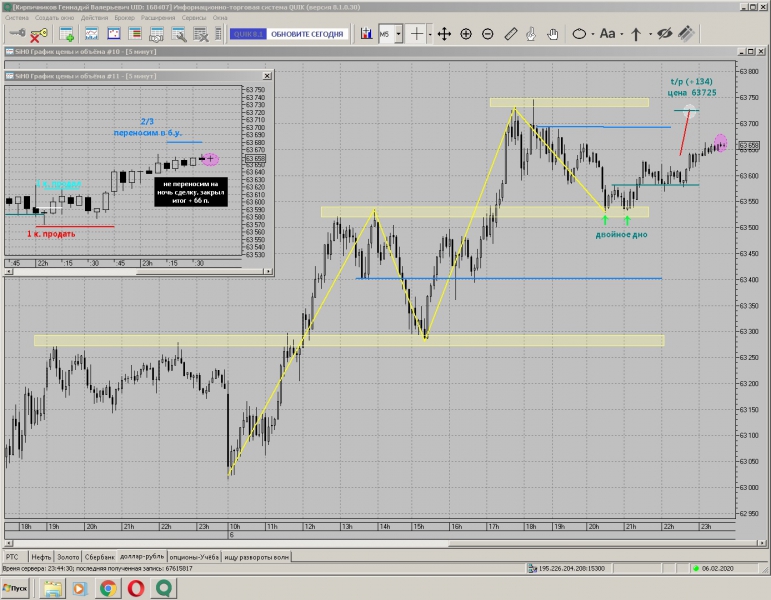The height and width of the screenshot is (600, 771).
Task: Open the M5 timeframe dropdown
Action: [x=398, y=34]
